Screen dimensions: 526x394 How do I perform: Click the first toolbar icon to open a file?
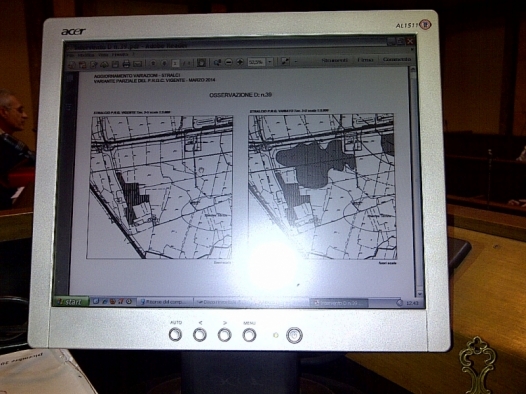pyautogui.click(x=72, y=64)
